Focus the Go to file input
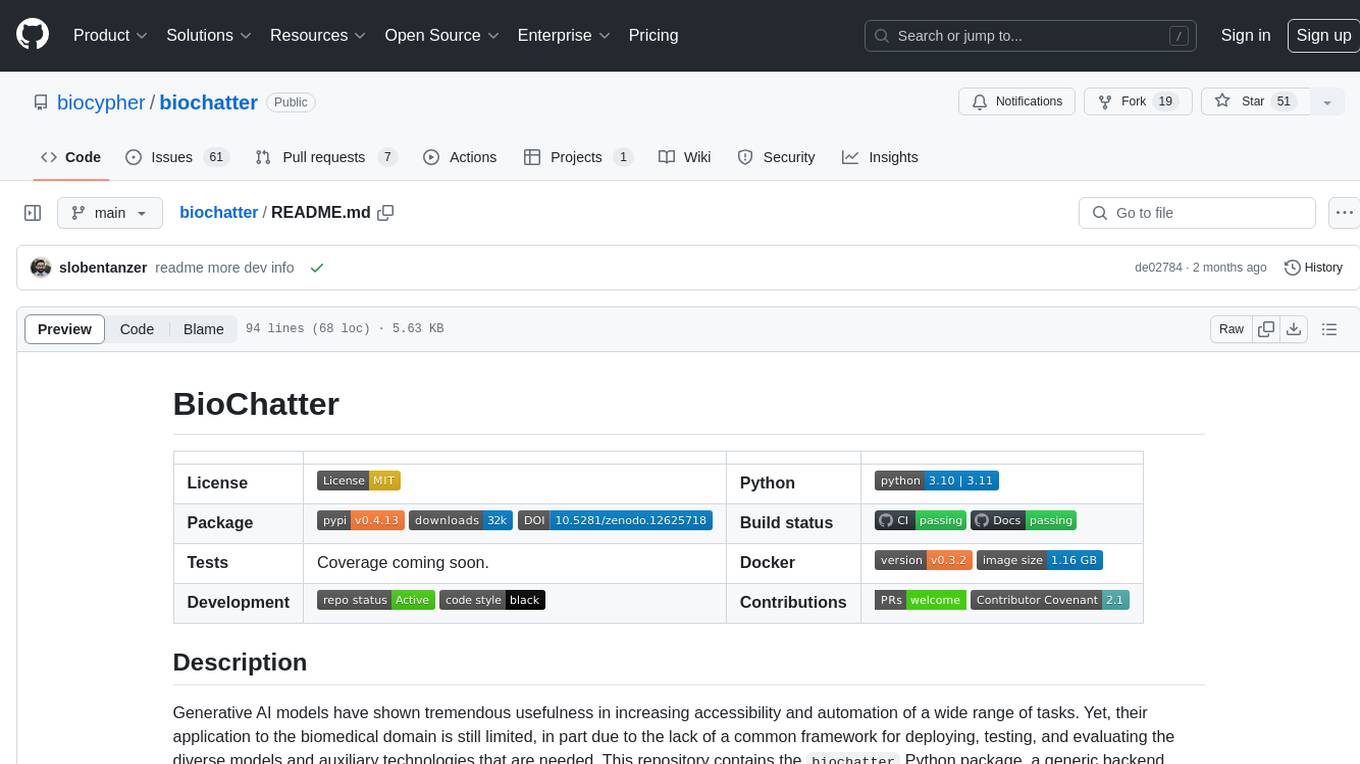1360x764 pixels. tap(1197, 213)
